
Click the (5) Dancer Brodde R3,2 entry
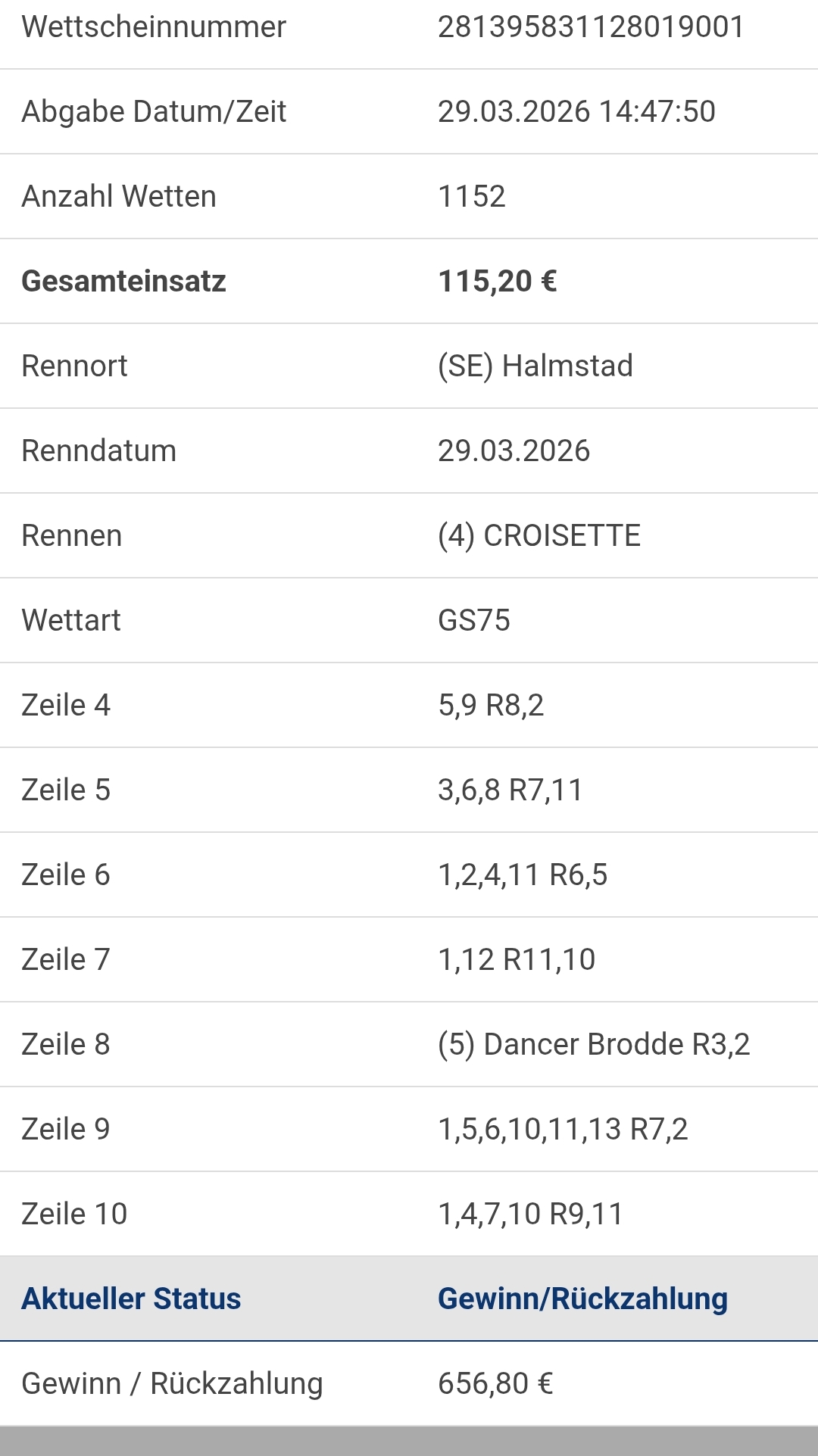coord(593,1044)
